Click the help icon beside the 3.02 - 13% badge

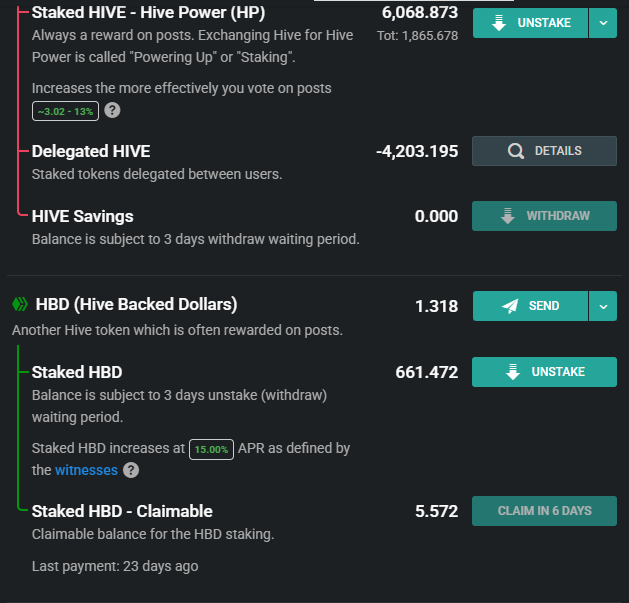pos(112,110)
